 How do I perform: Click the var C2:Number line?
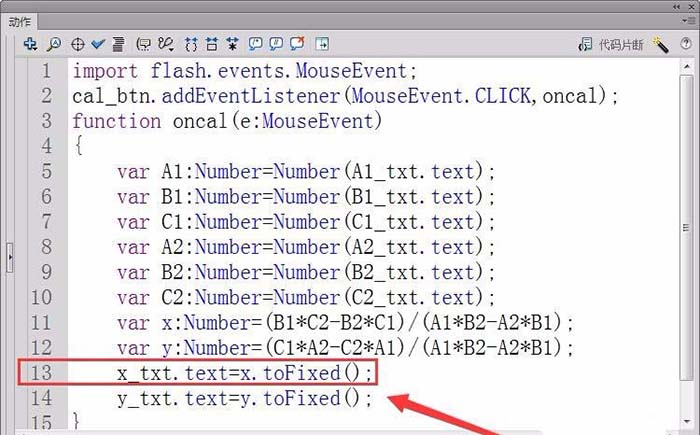[306, 297]
